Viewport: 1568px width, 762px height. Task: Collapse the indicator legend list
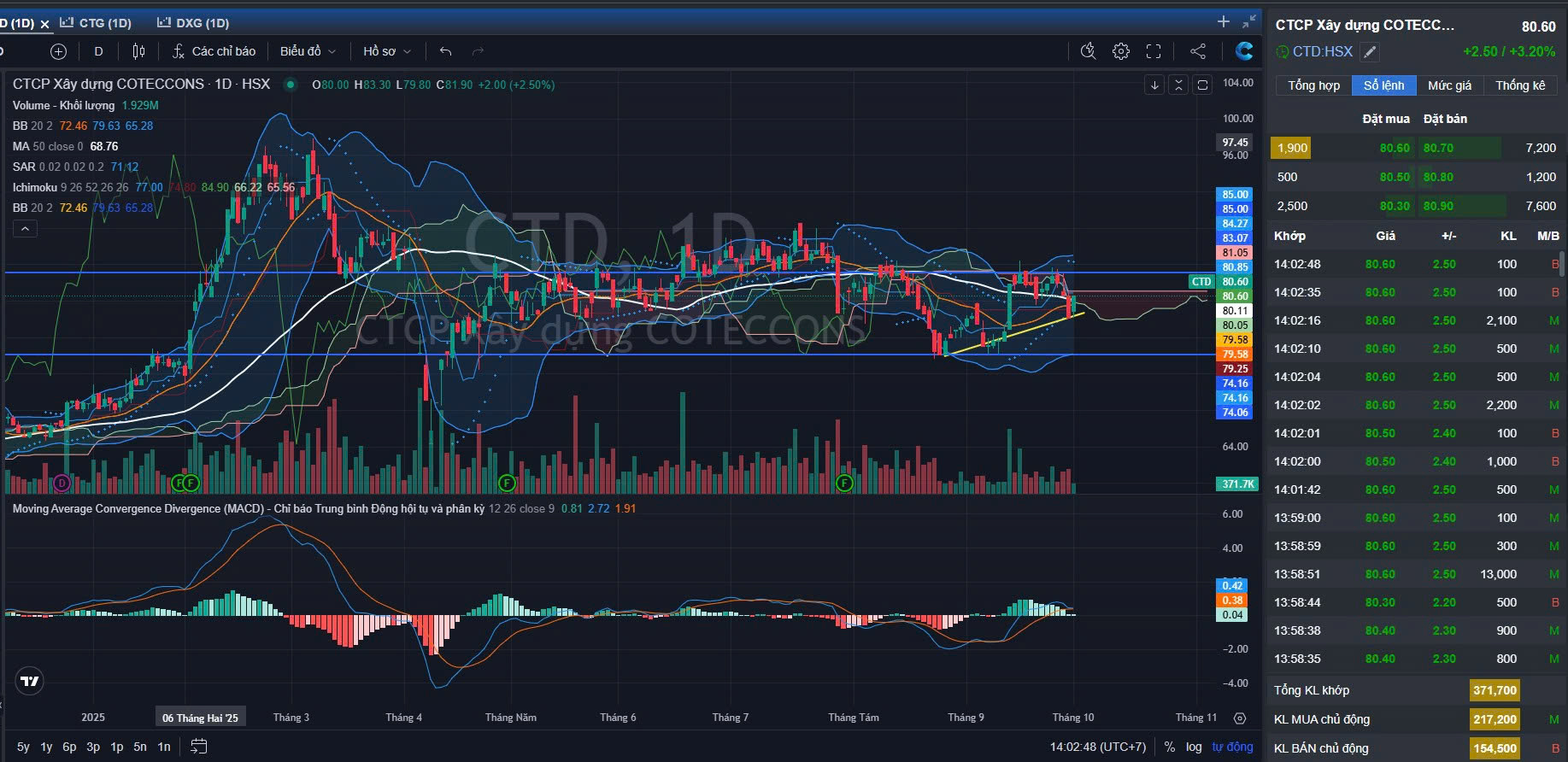click(x=25, y=229)
